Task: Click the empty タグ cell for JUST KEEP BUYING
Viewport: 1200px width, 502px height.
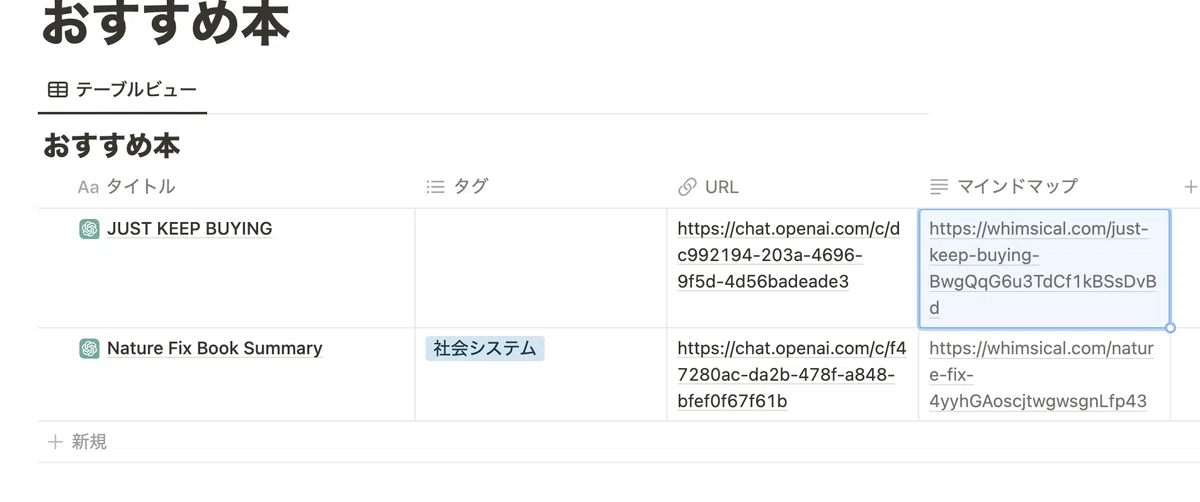Action: [x=541, y=268]
